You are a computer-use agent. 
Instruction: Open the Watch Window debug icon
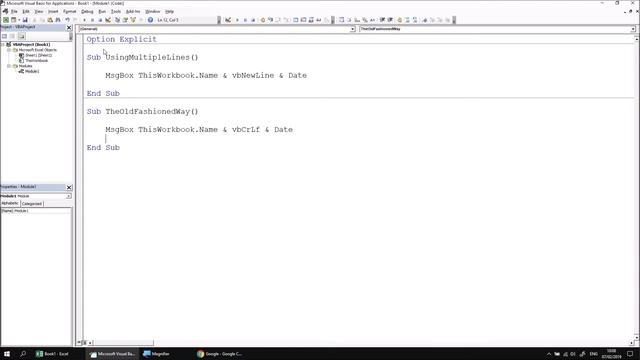tap(311, 20)
